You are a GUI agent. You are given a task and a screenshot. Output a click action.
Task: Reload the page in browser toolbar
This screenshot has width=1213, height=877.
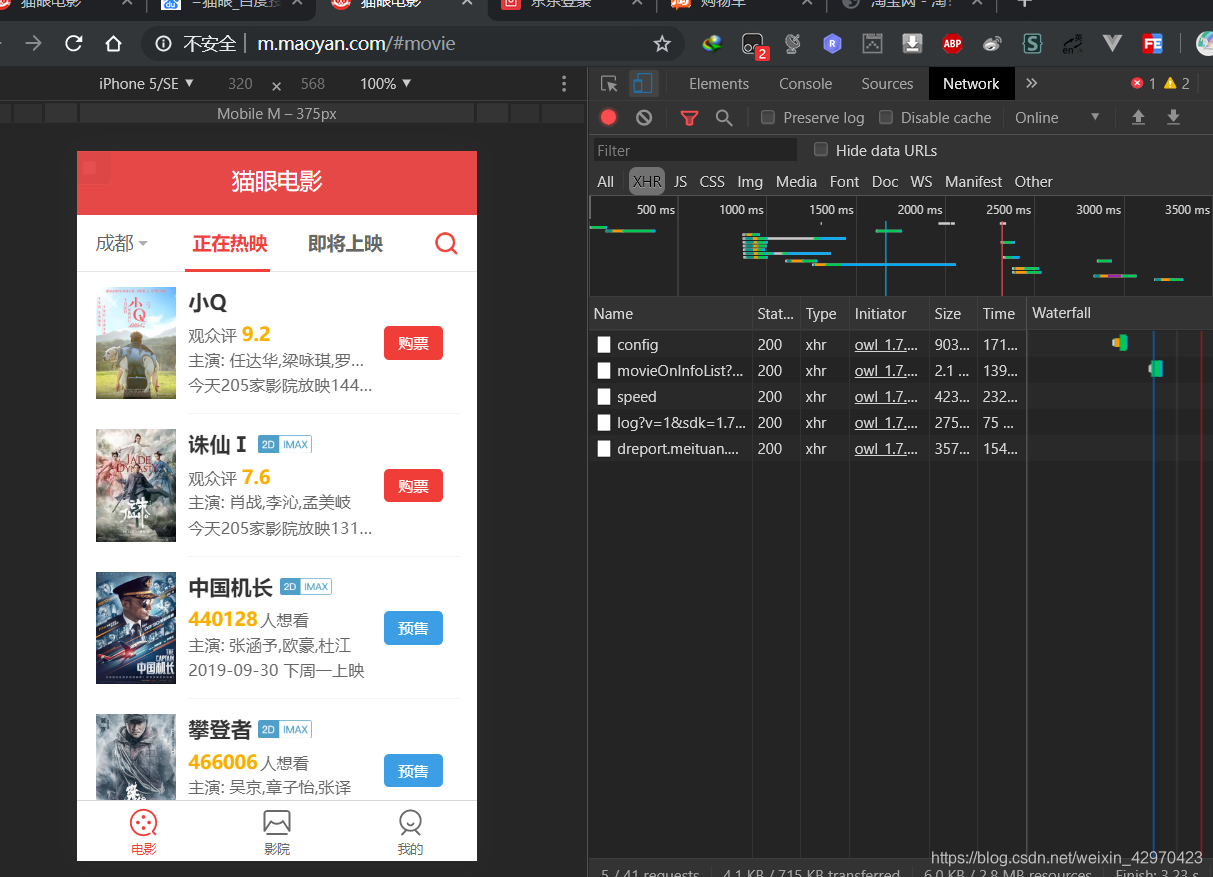coord(73,44)
